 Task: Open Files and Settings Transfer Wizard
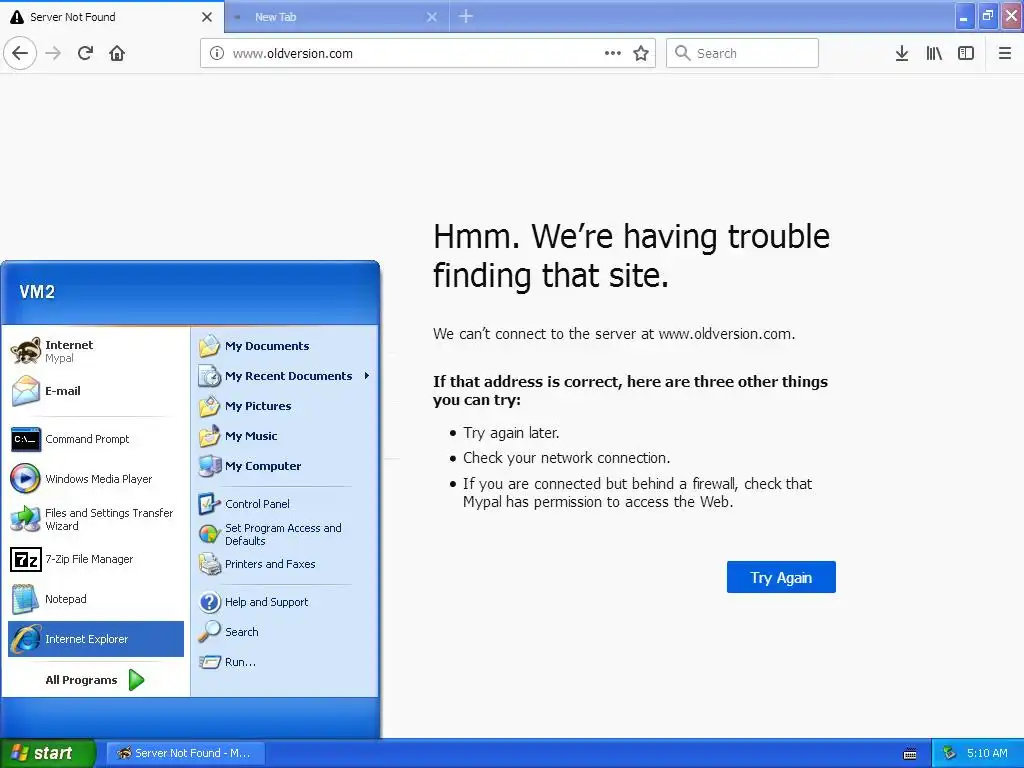[96, 520]
